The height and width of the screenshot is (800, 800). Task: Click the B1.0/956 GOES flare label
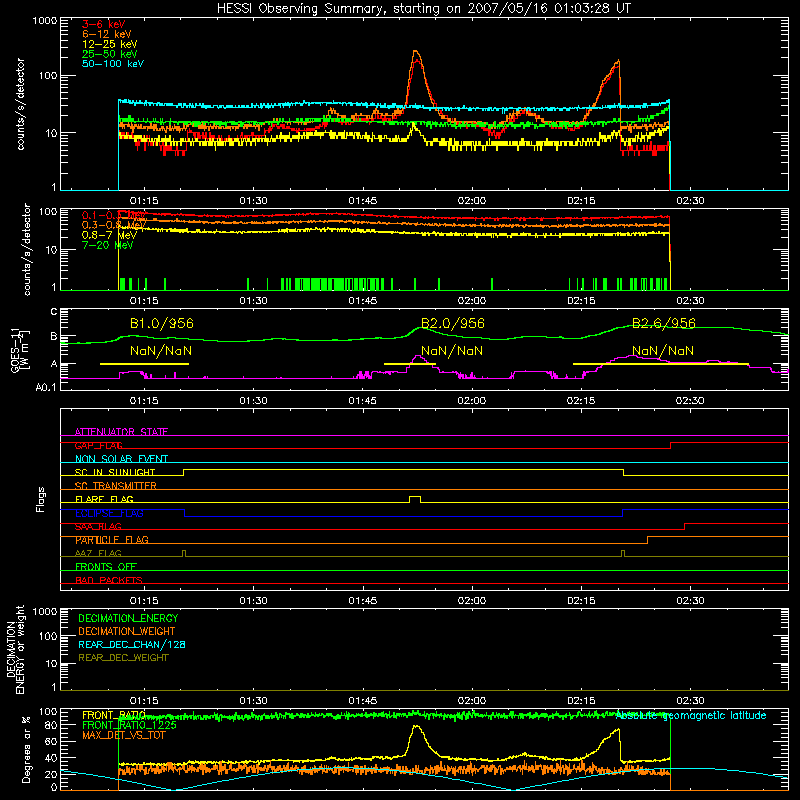[162, 323]
